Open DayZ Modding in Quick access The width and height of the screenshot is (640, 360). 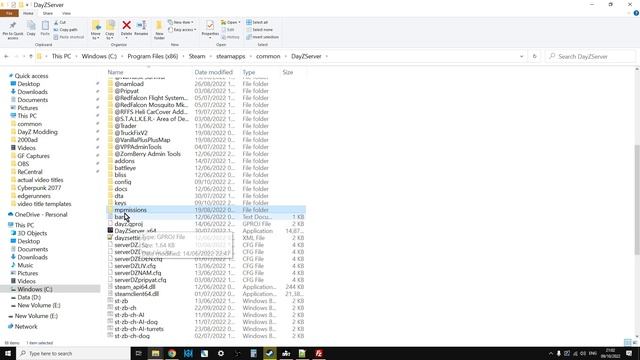(x=37, y=132)
